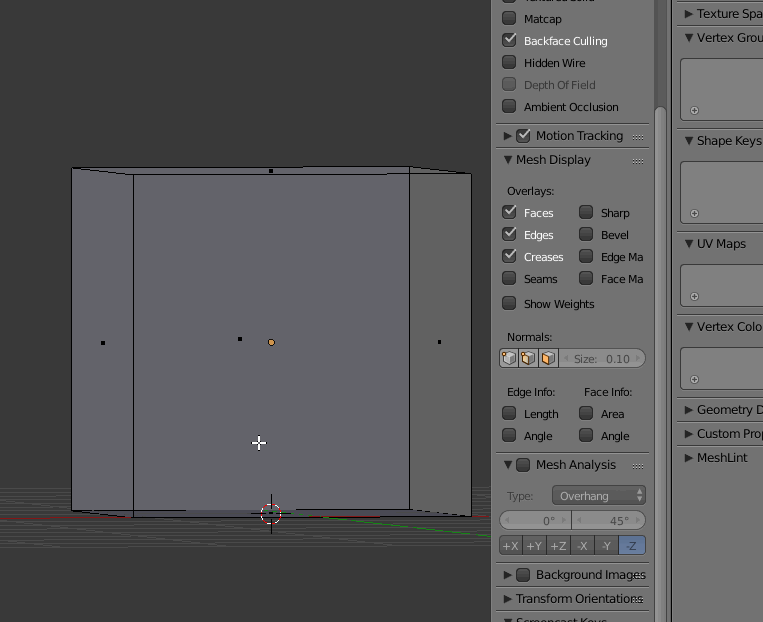
Task: Select the orange object origin point
Action: [x=271, y=342]
